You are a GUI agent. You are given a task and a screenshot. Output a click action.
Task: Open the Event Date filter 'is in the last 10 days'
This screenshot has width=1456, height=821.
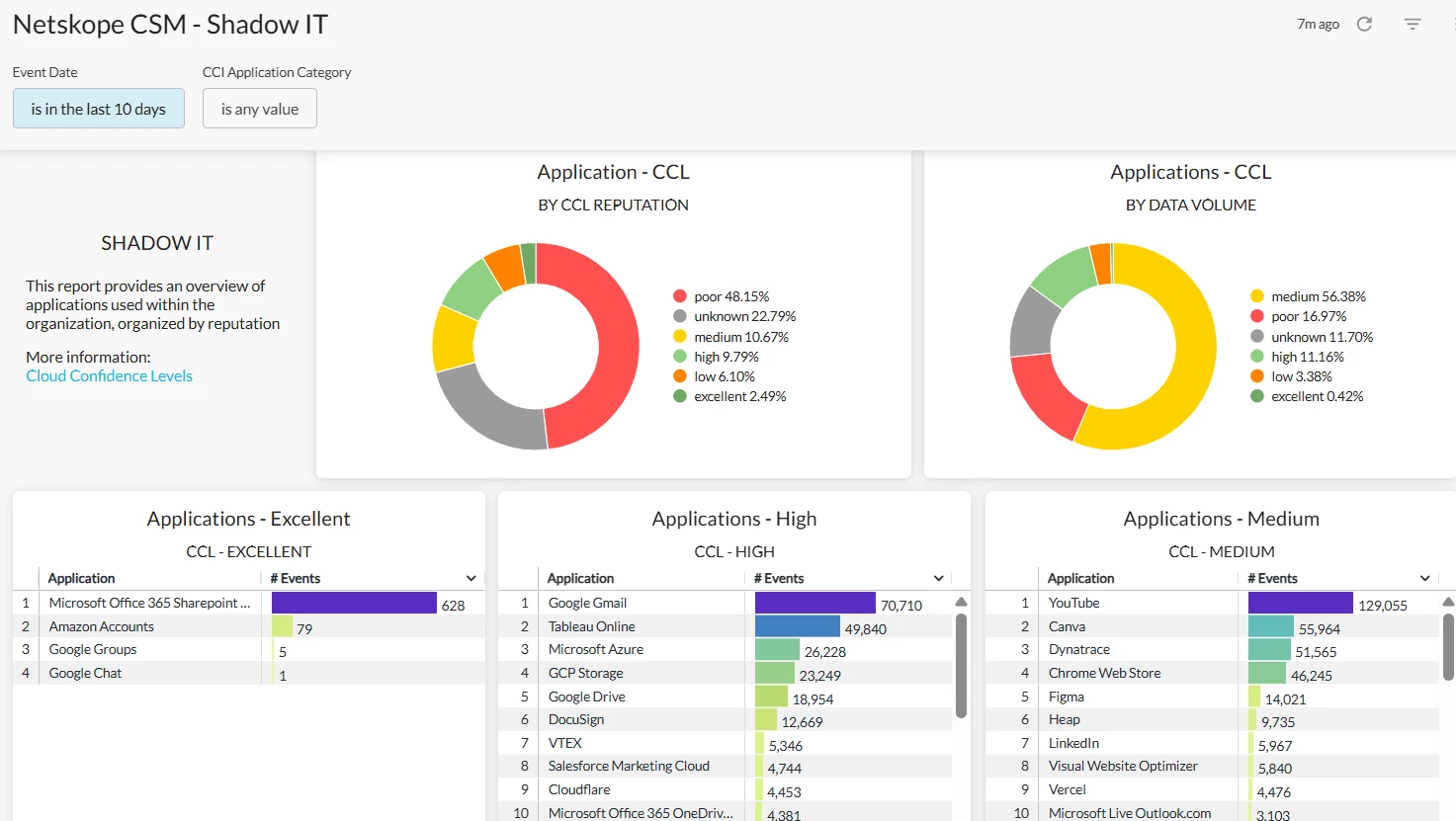click(99, 109)
